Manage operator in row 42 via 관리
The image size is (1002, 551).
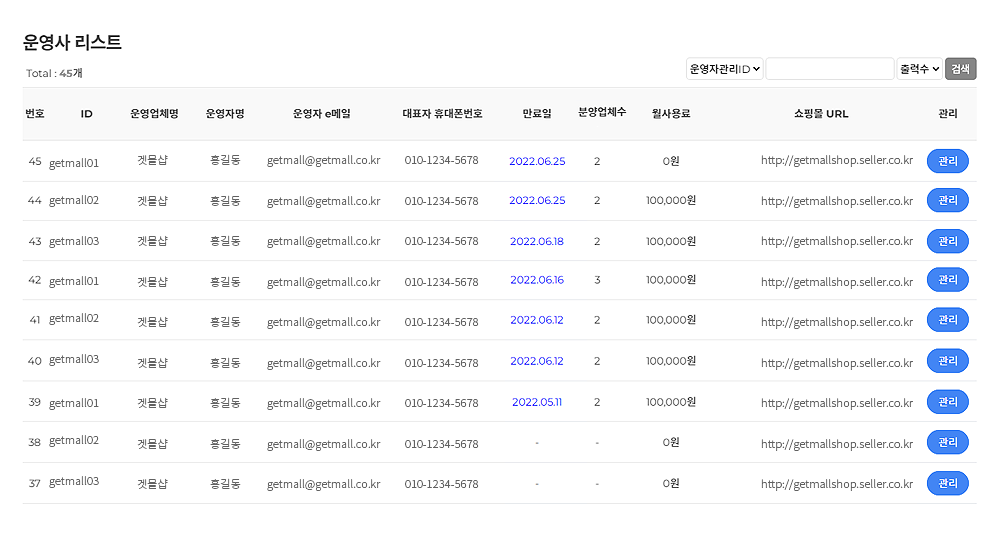(947, 280)
